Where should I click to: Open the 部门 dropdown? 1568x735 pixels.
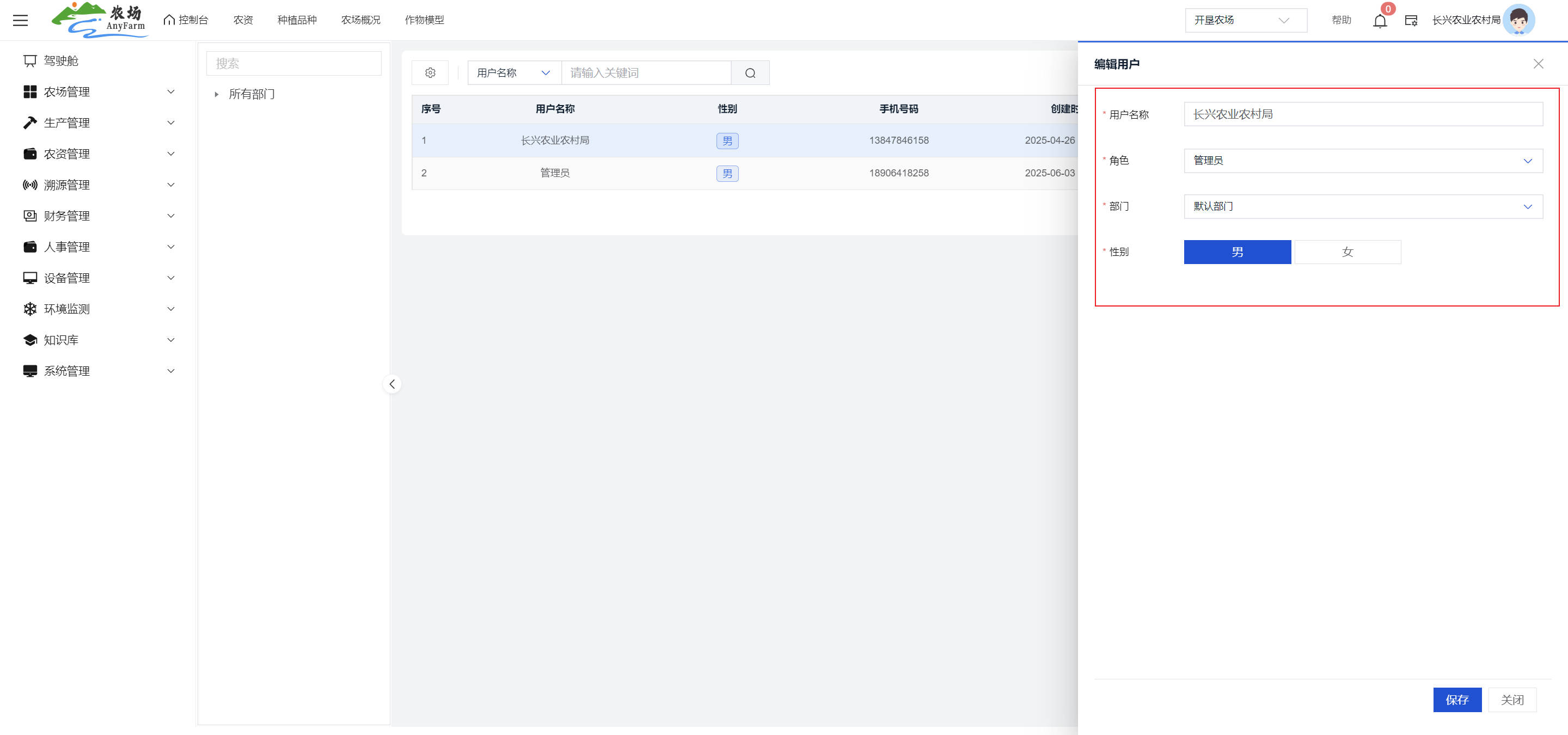[1362, 206]
